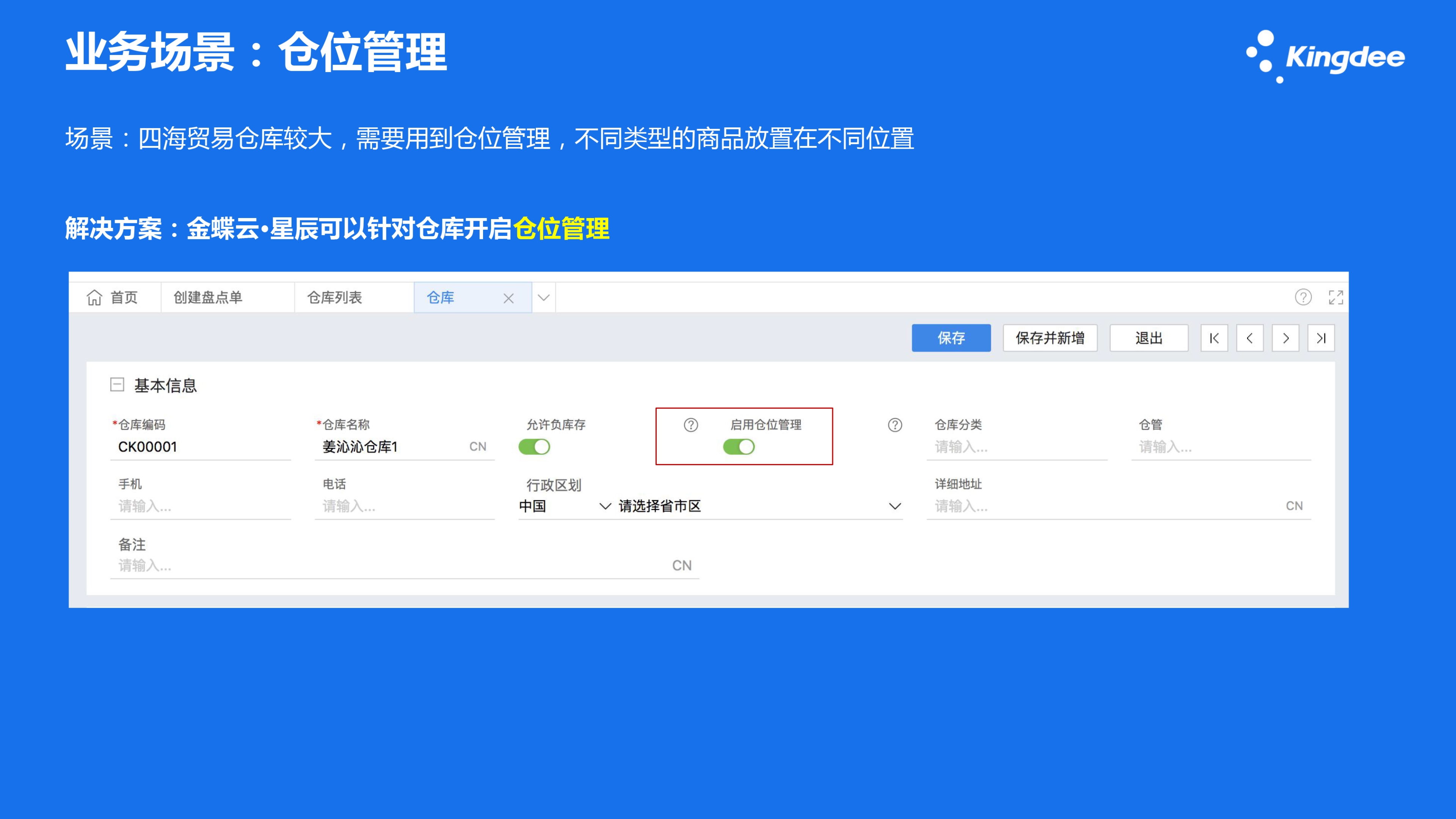
Task: Toggle the 启用仓位管理 switch
Action: [739, 447]
